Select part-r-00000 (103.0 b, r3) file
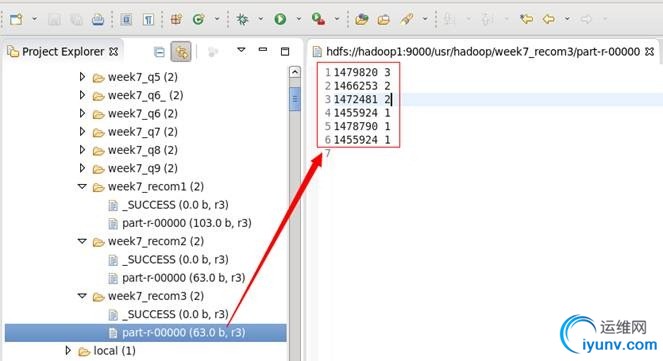This screenshot has width=663, height=361. point(187,223)
